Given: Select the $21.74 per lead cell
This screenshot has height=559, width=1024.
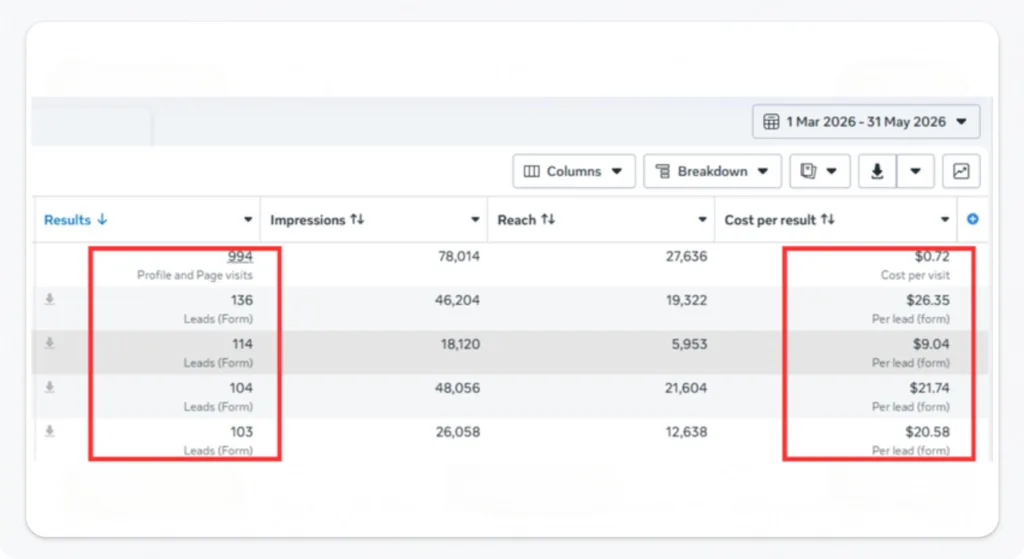Looking at the screenshot, I should click(929, 388).
